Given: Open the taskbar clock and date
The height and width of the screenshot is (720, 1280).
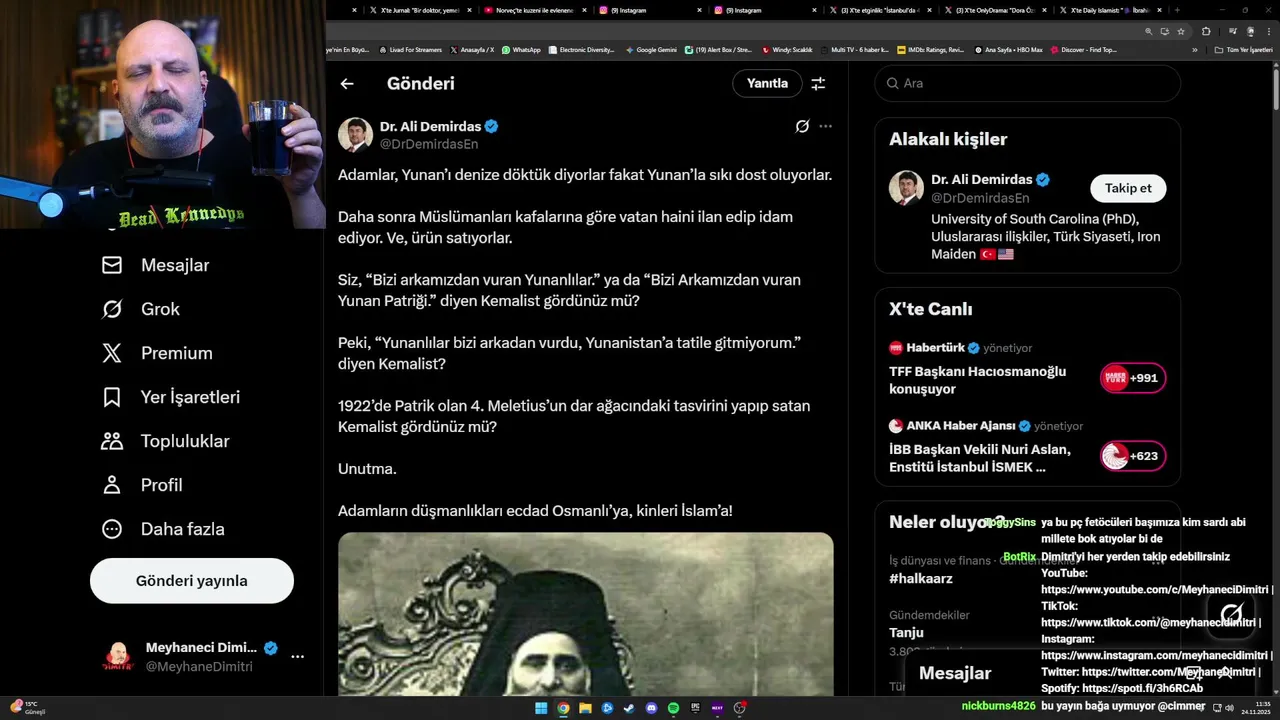Looking at the screenshot, I should point(1255,708).
